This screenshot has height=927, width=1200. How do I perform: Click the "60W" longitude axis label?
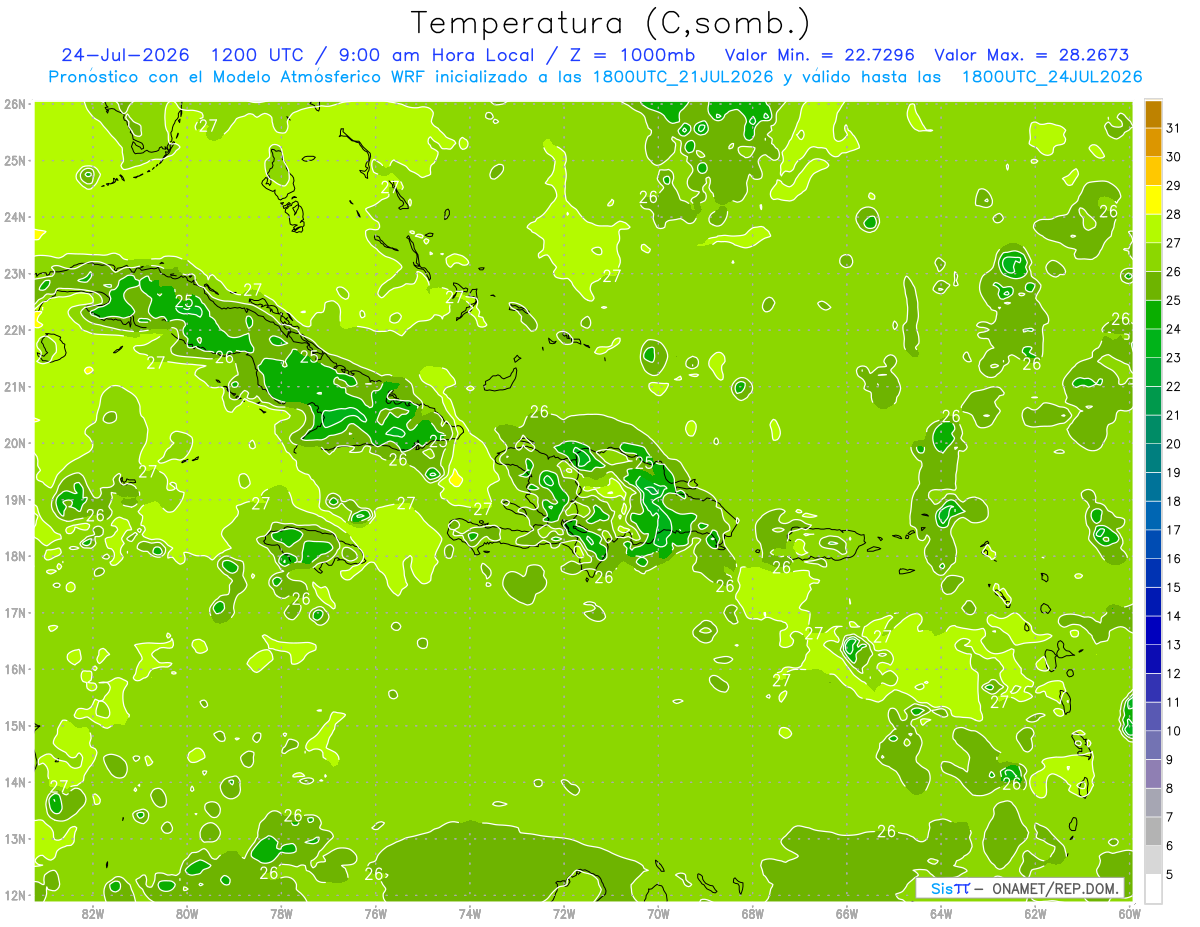1130,913
